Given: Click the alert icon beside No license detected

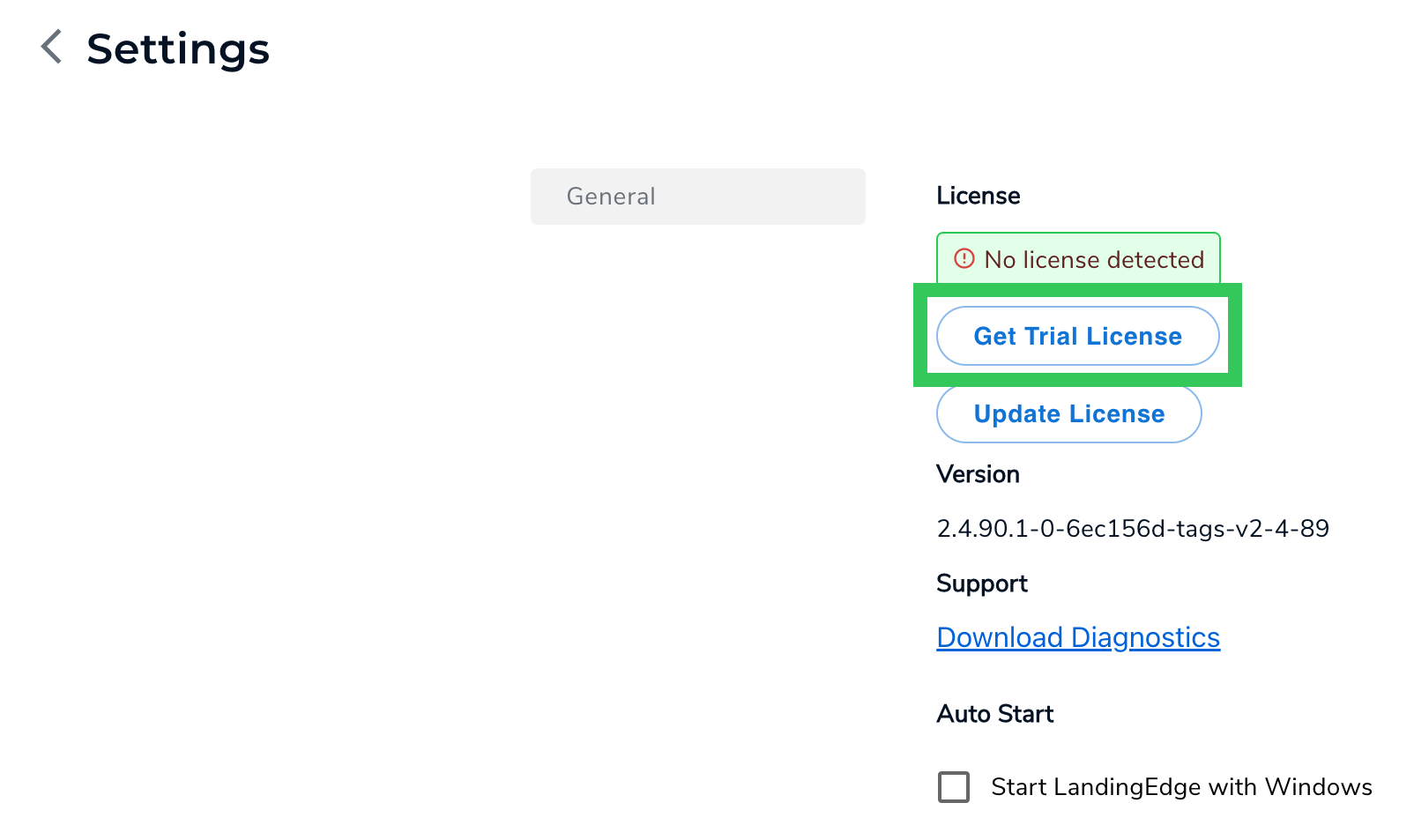Looking at the screenshot, I should click(964, 259).
